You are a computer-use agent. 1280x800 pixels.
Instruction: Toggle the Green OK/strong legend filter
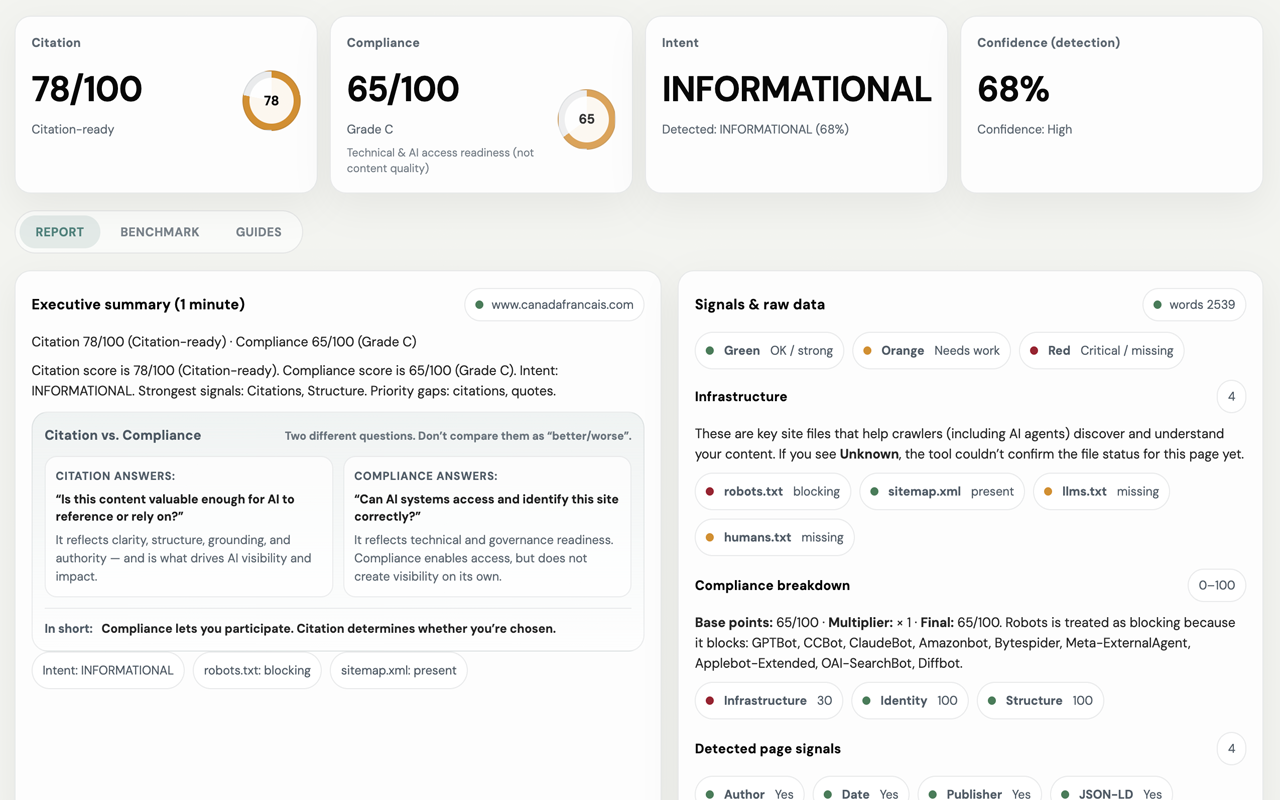click(x=768, y=350)
